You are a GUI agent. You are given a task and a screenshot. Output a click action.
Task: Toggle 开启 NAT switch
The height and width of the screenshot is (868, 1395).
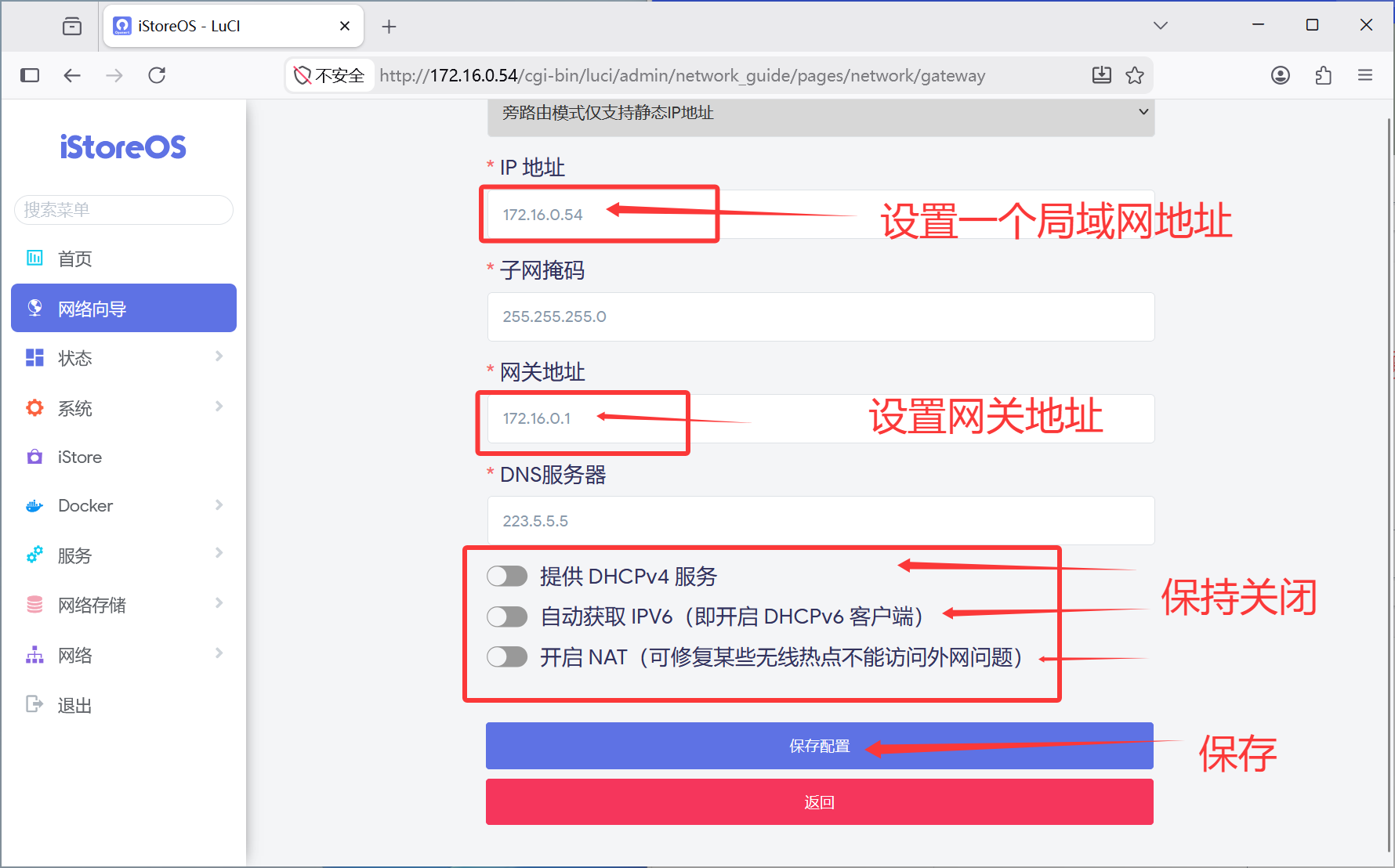coord(507,656)
